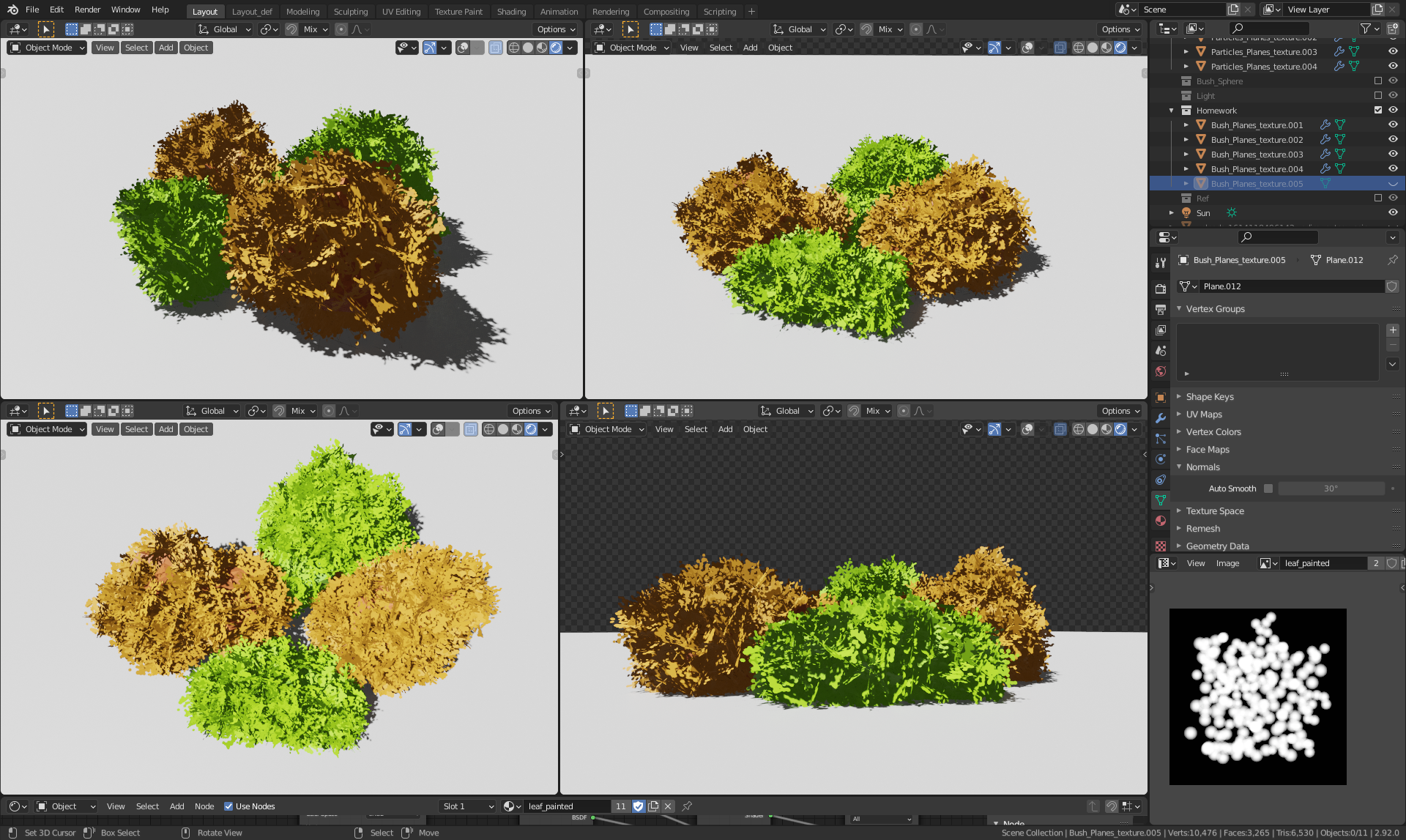Image resolution: width=1406 pixels, height=840 pixels.
Task: Click the Auto Smooth angle 30° field
Action: pos(1331,488)
